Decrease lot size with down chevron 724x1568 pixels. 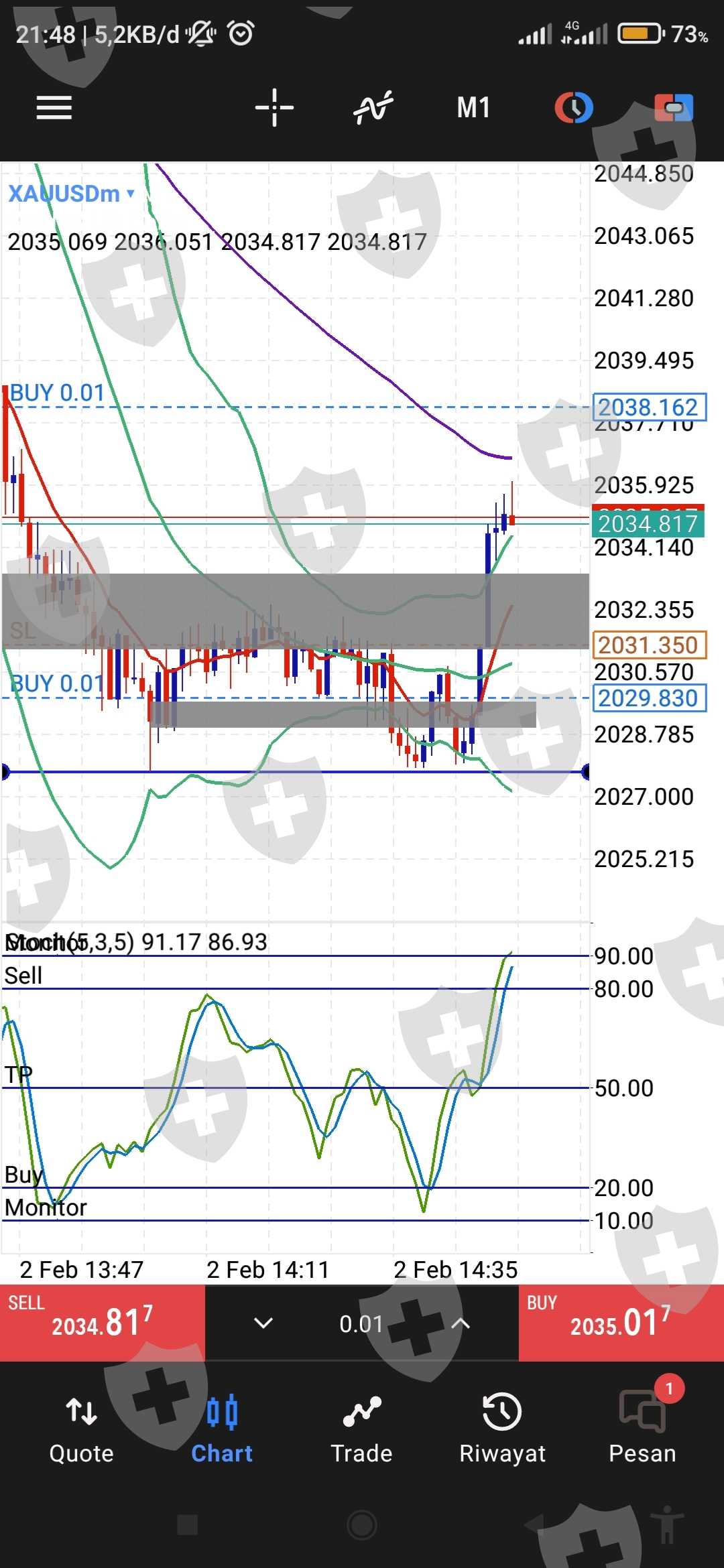(263, 1323)
